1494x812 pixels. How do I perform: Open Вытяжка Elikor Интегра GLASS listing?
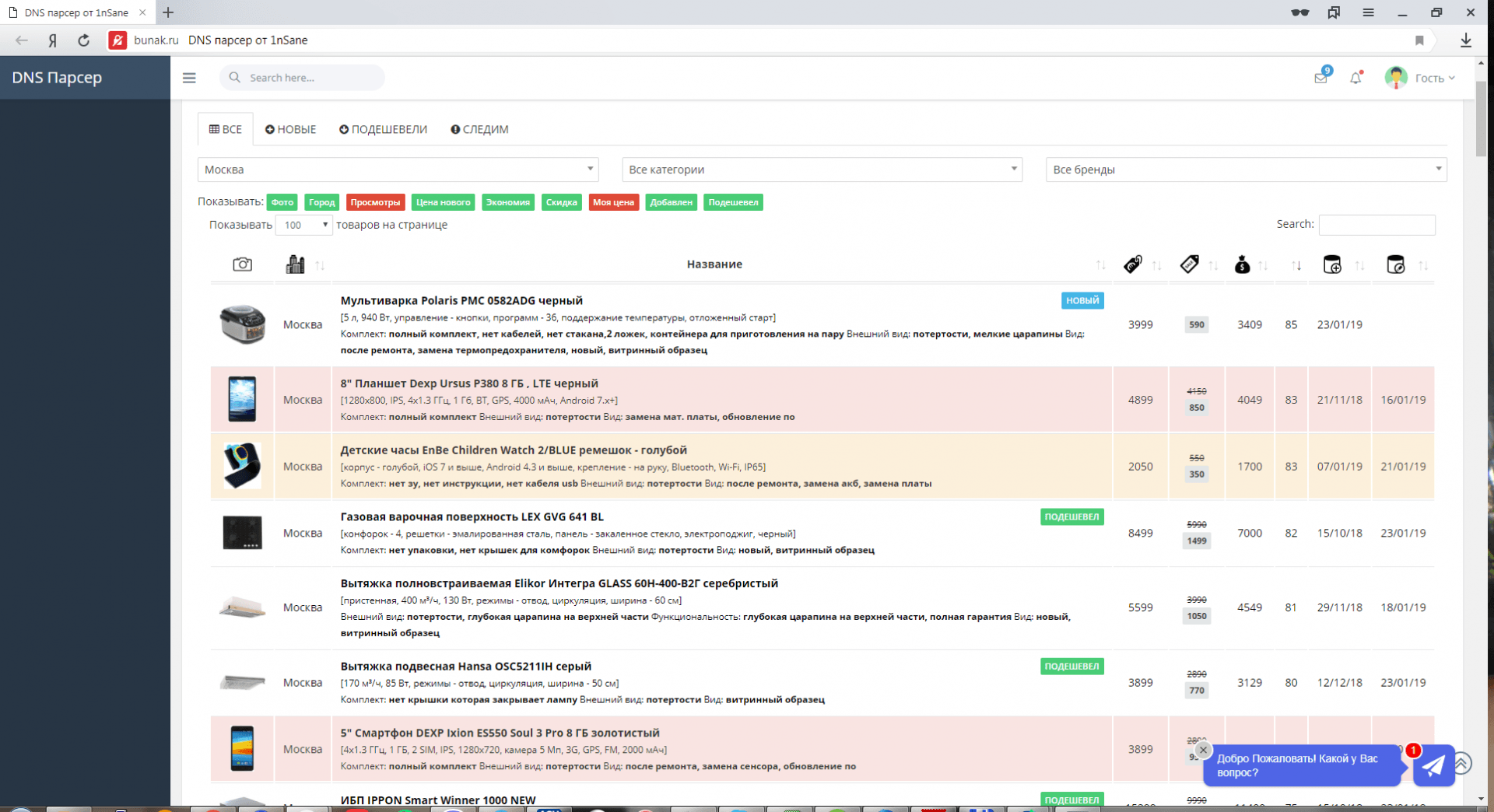[559, 583]
